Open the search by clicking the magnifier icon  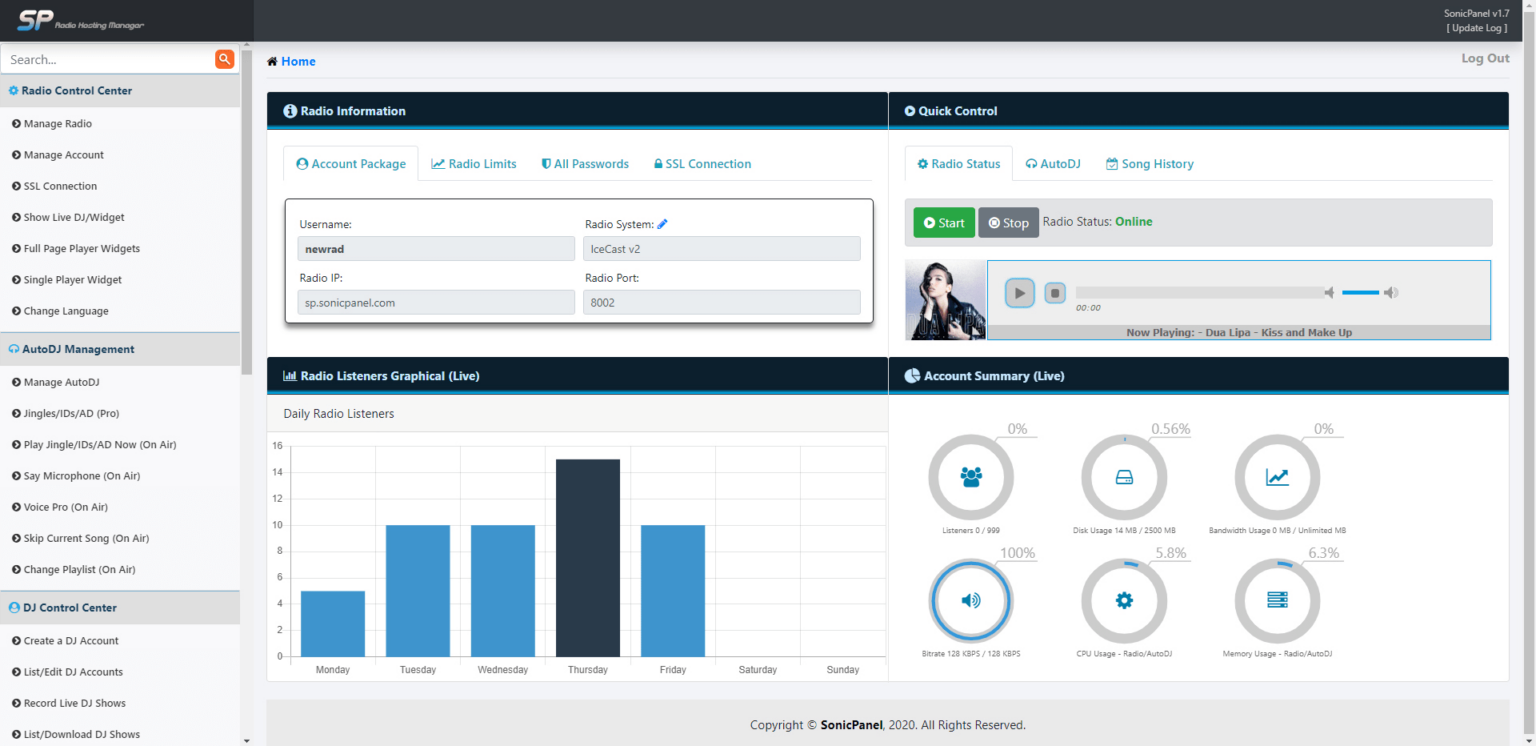coord(225,59)
